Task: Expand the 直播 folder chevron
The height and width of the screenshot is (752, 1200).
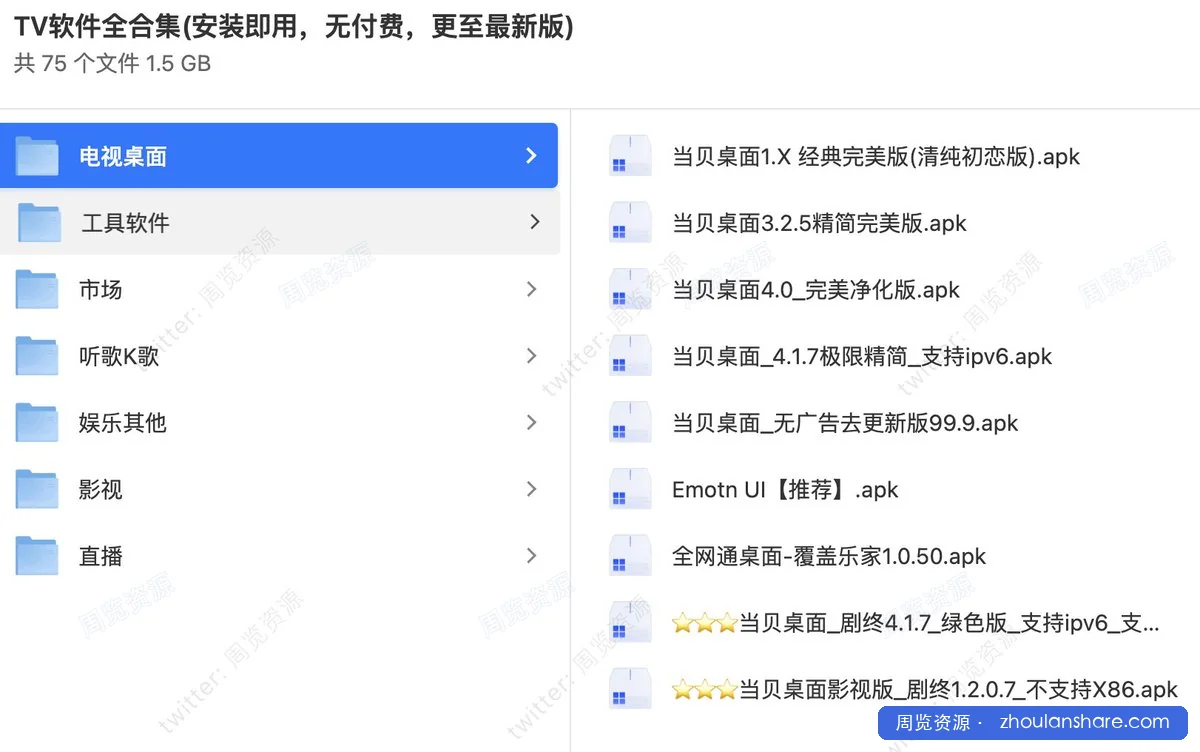Action: pyautogui.click(x=531, y=556)
